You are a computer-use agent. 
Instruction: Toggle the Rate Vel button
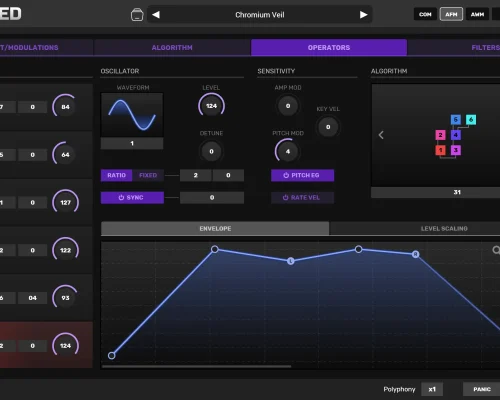302,198
